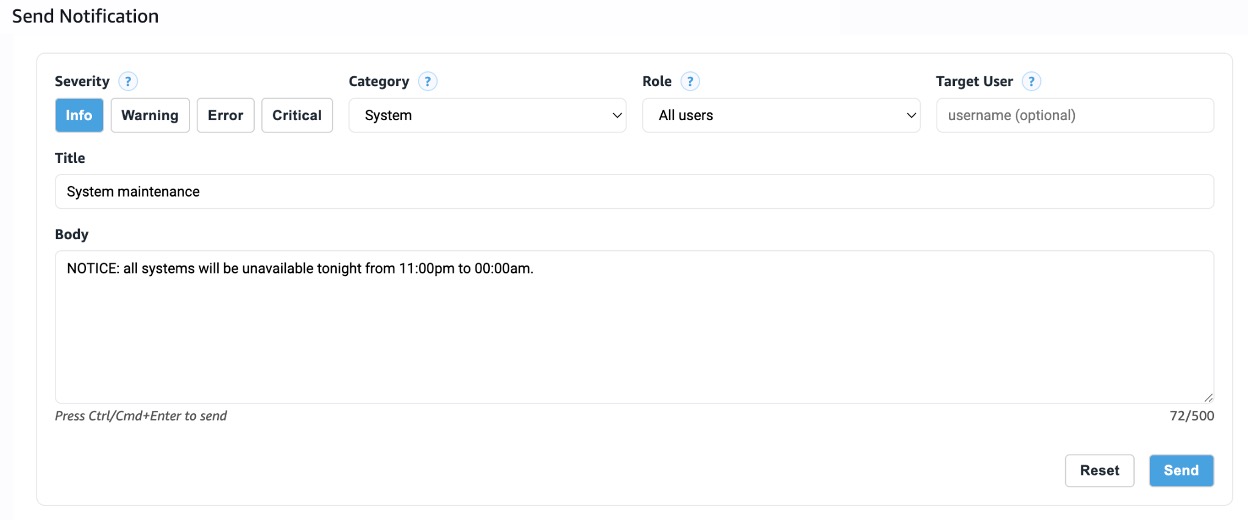Image resolution: width=1248 pixels, height=520 pixels.
Task: Click the Target User help icon
Action: click(x=1031, y=82)
